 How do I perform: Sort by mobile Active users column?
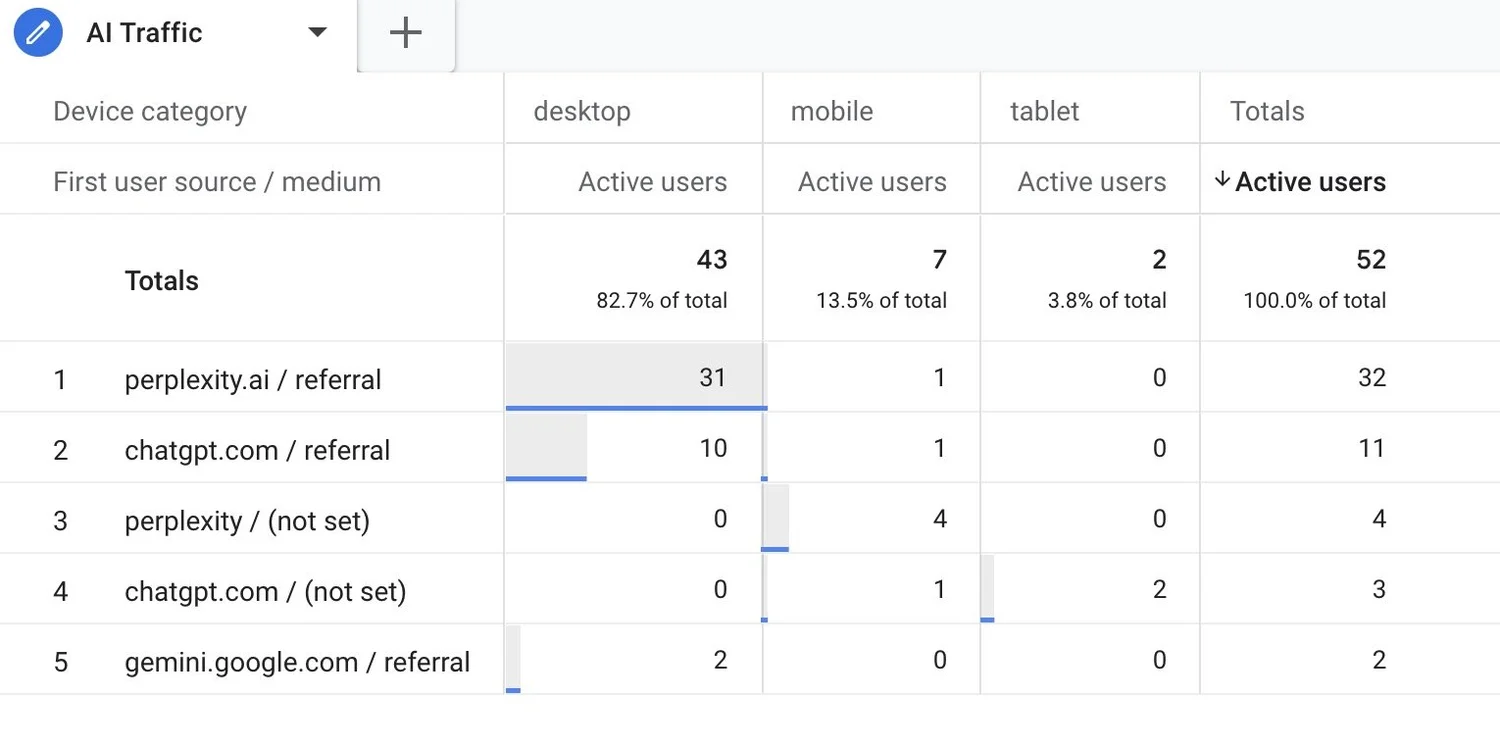(x=871, y=181)
